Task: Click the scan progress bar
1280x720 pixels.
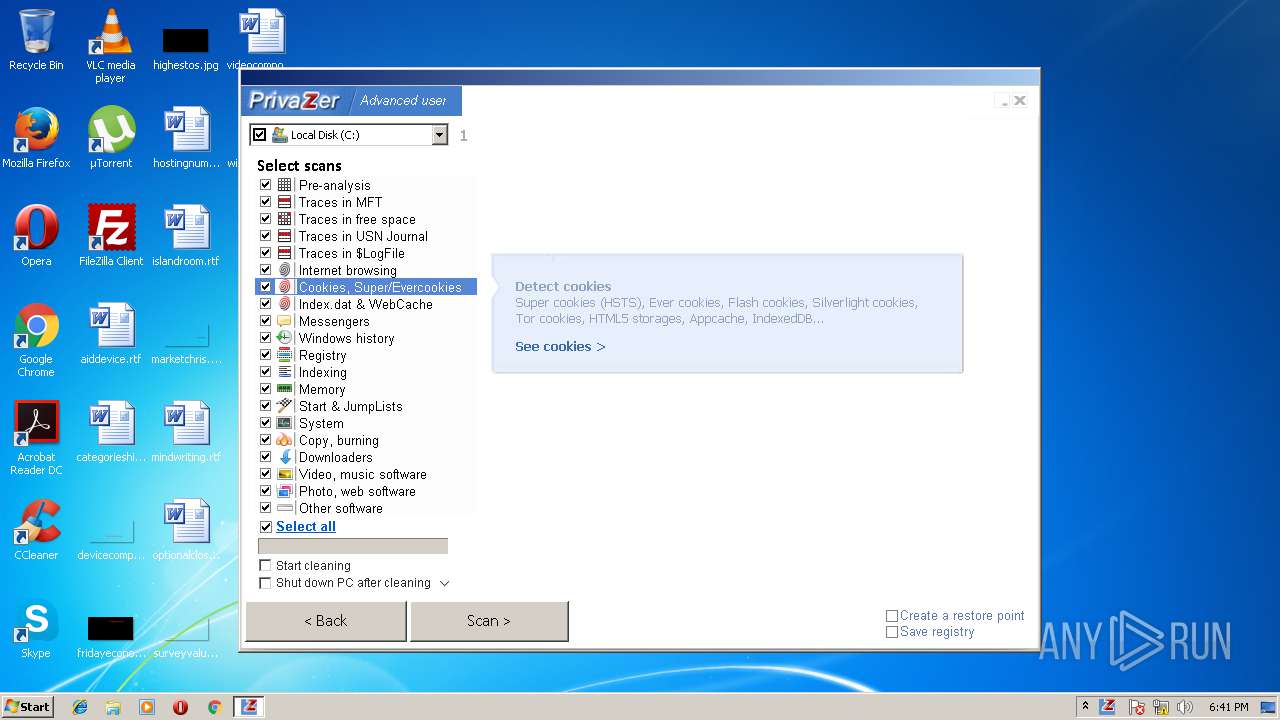Action: [353, 546]
